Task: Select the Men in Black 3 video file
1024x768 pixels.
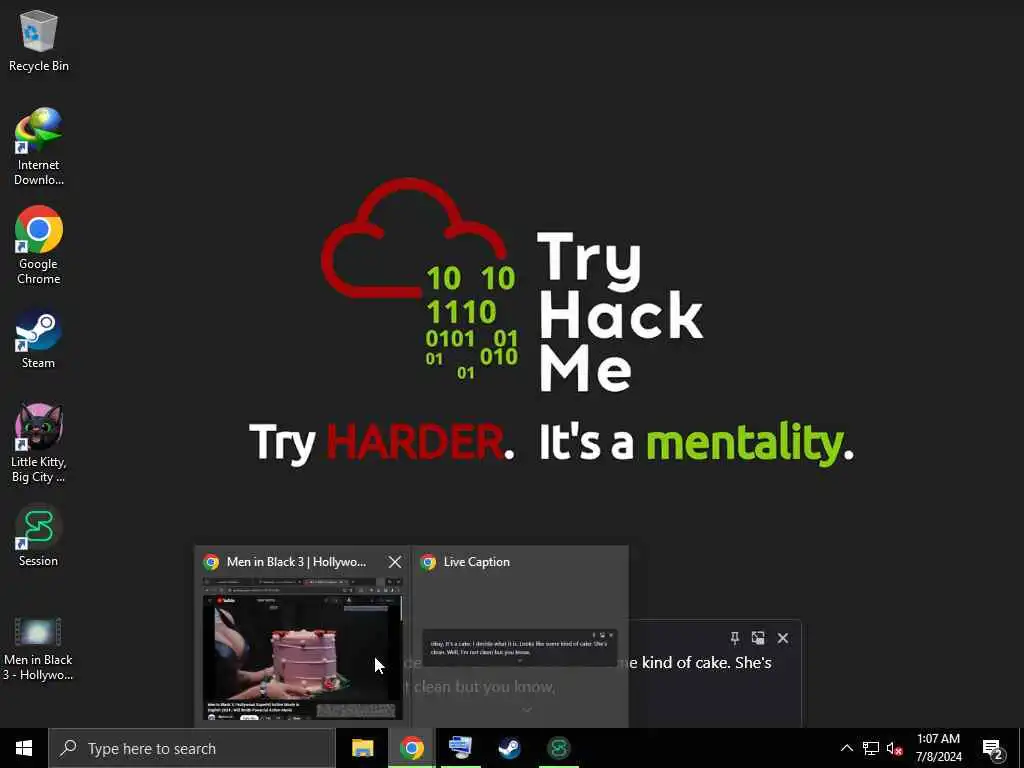Action: (38, 648)
